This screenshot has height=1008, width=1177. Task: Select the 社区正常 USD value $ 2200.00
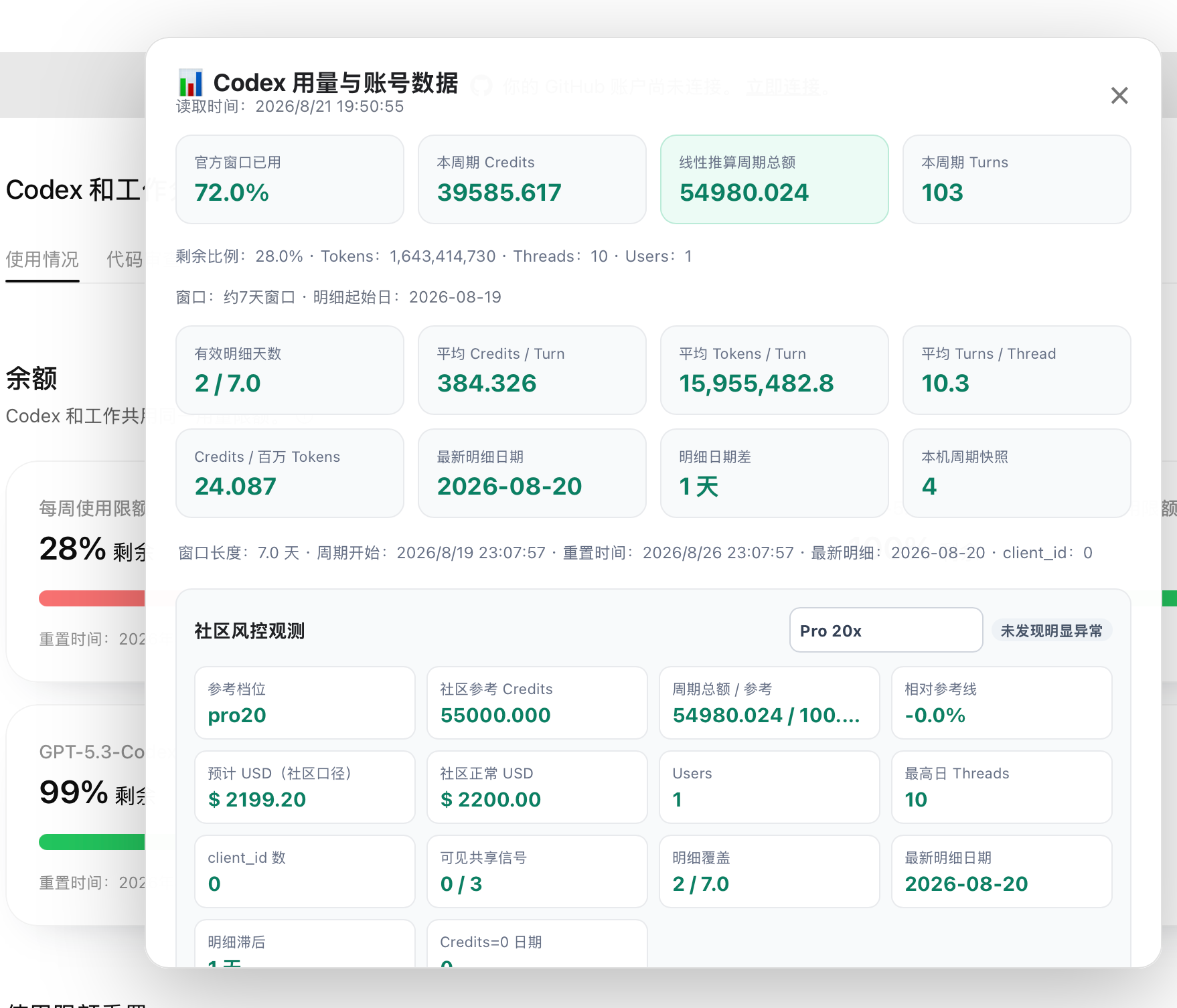click(491, 800)
